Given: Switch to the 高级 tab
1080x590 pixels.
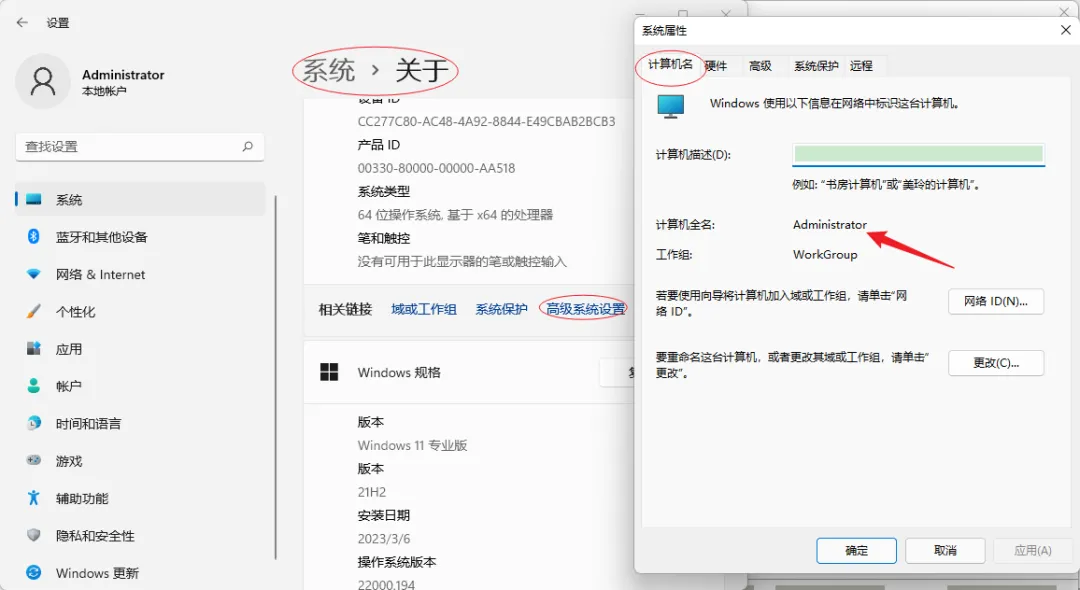Looking at the screenshot, I should (x=760, y=65).
